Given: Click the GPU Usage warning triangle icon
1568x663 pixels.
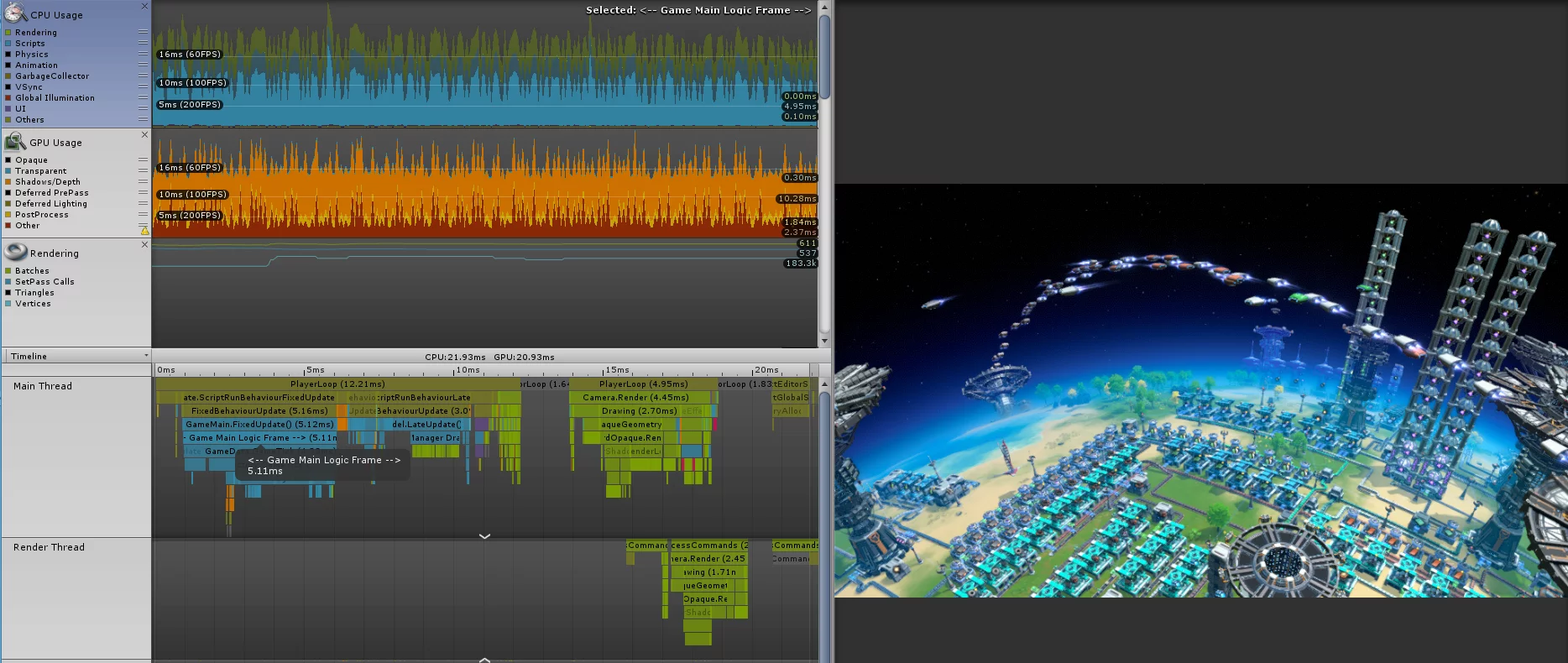Looking at the screenshot, I should [x=144, y=230].
